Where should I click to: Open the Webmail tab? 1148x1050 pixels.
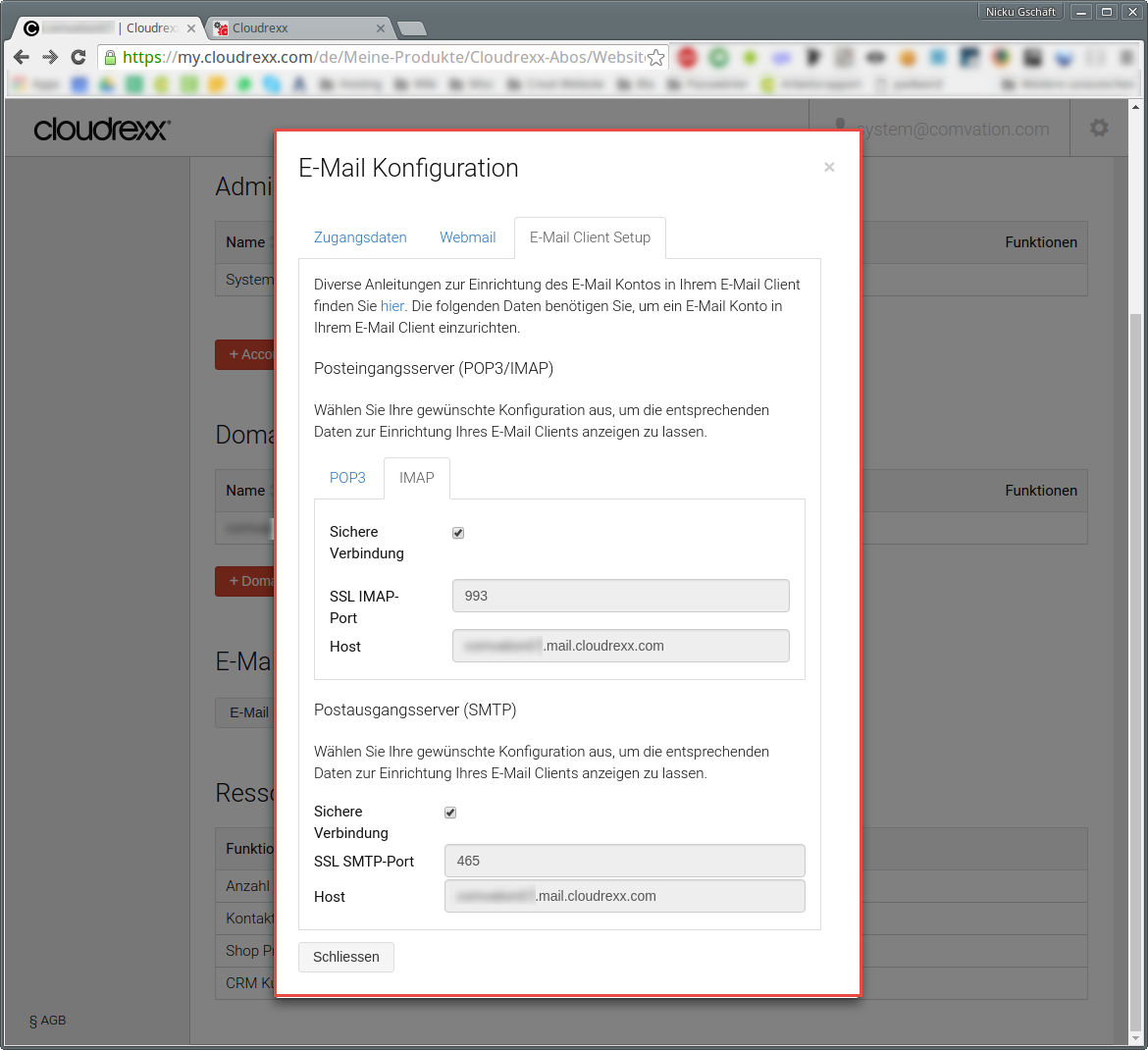(x=467, y=236)
